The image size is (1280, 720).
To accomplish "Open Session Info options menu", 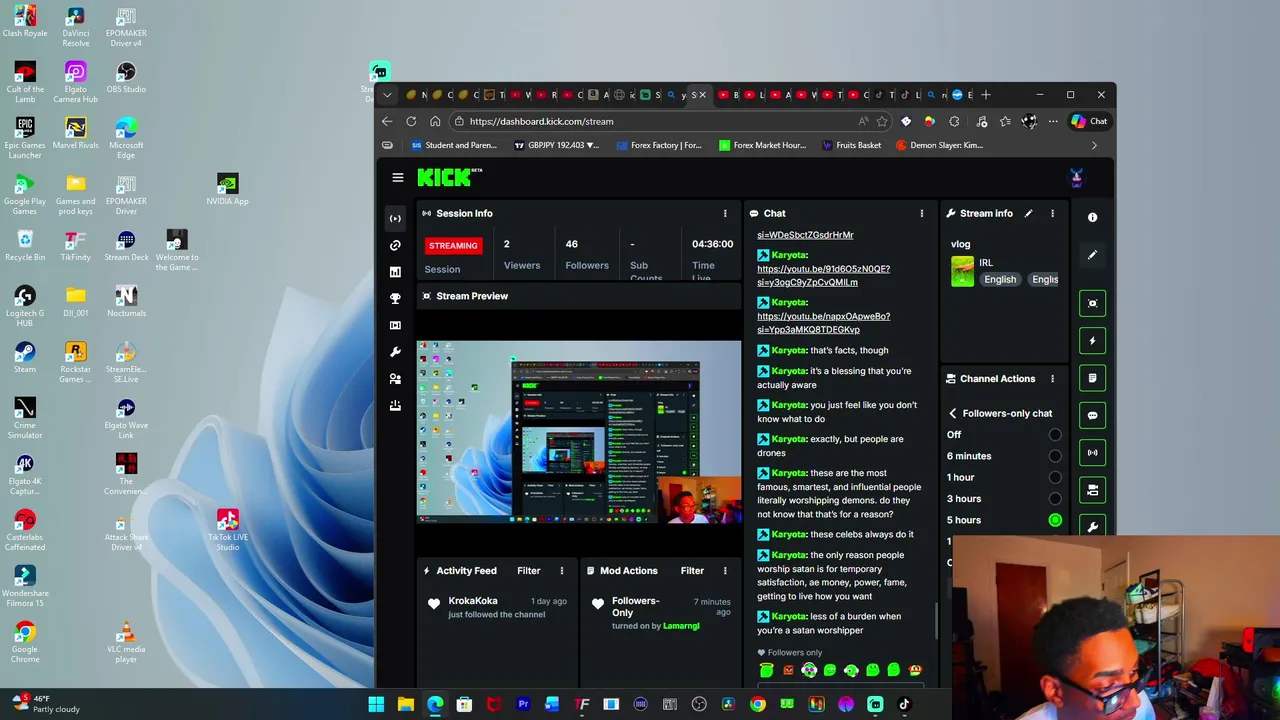I will click(725, 213).
